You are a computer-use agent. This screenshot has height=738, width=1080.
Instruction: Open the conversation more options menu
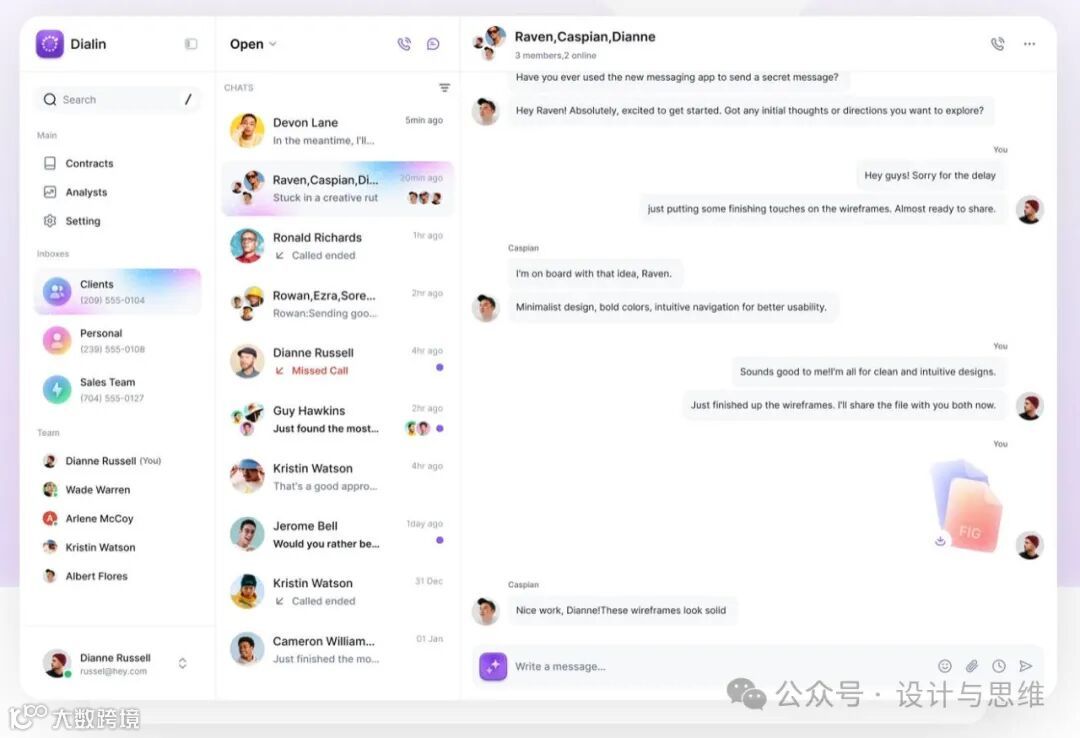coord(1029,44)
